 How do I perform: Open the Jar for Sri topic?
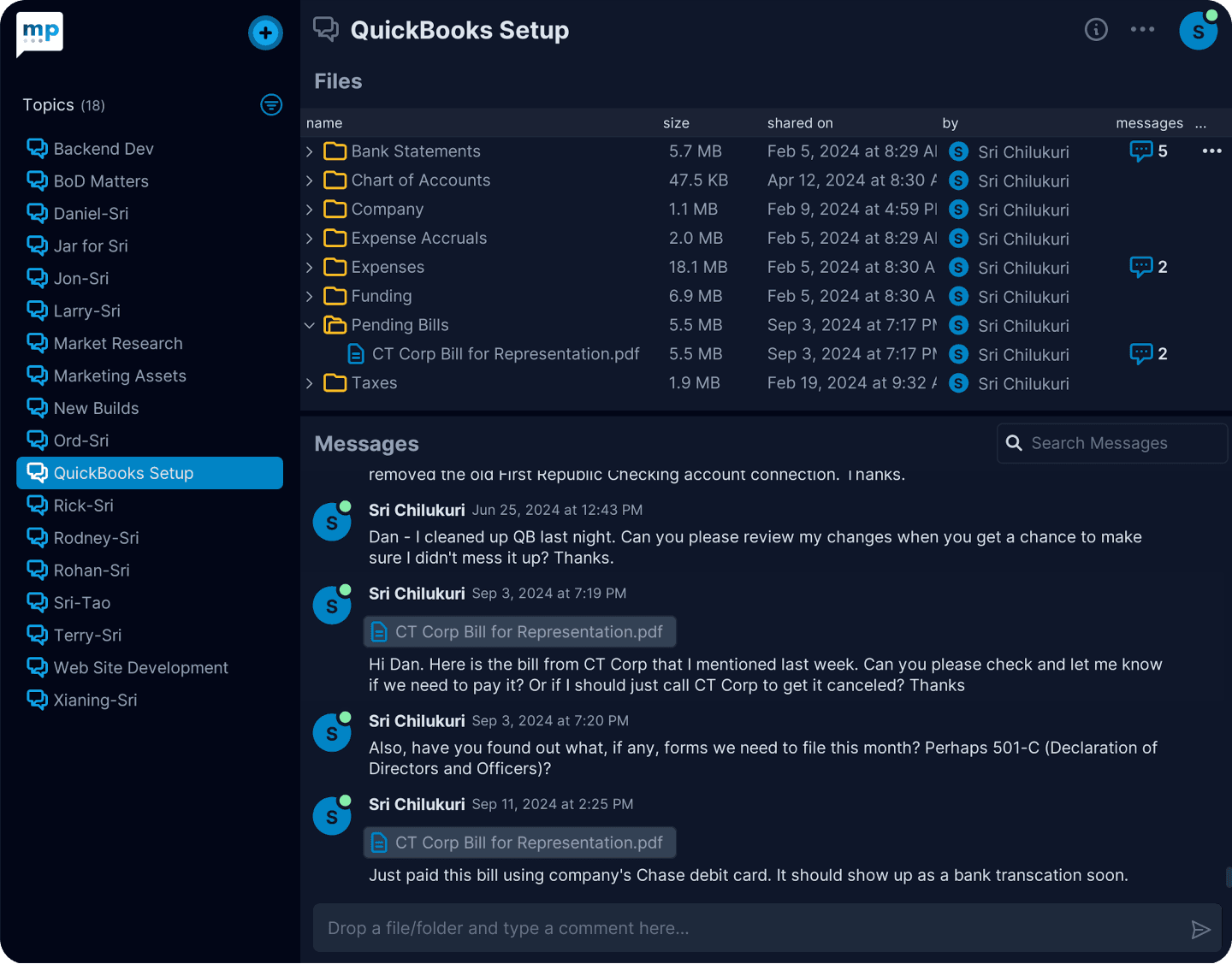pos(150,246)
